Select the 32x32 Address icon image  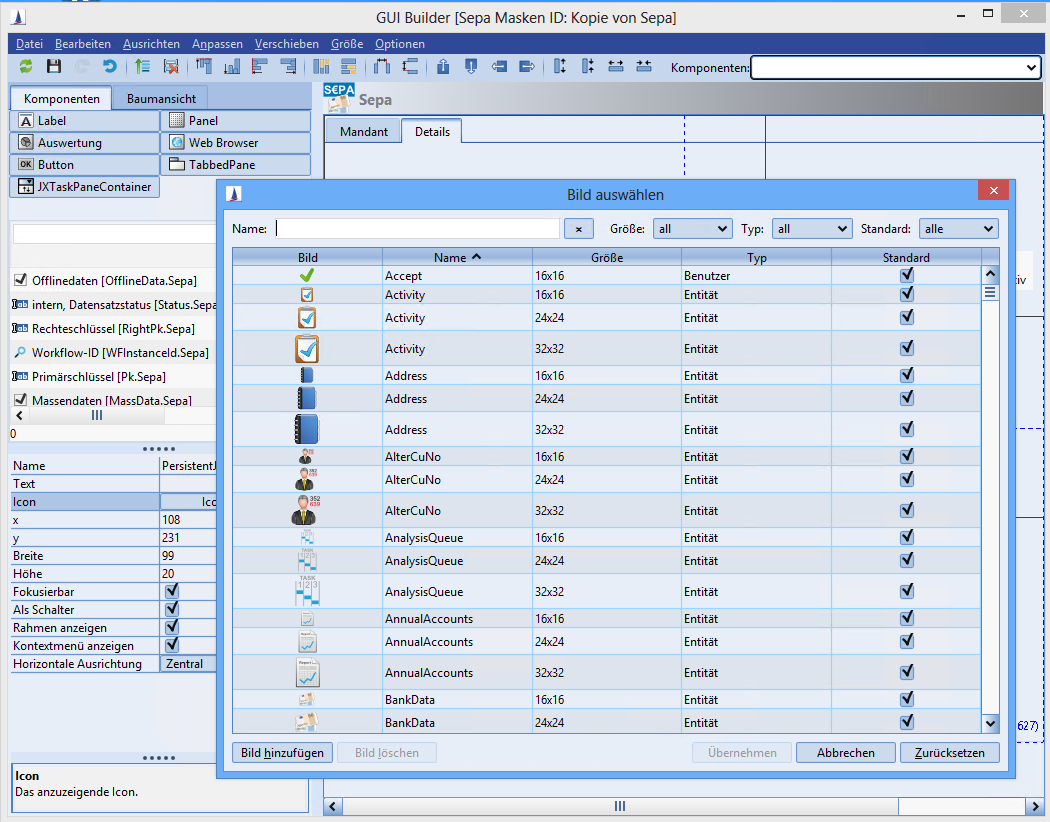[x=307, y=430]
